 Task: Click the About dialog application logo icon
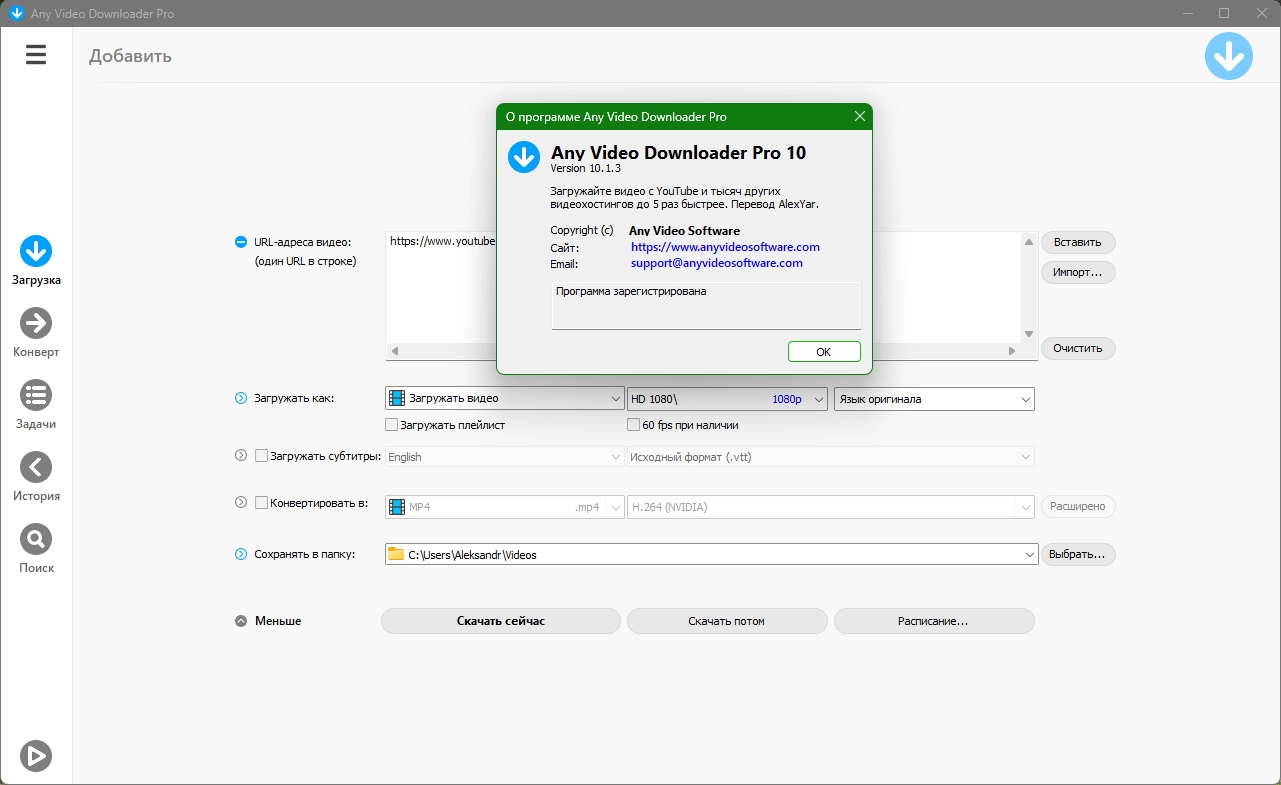click(524, 157)
